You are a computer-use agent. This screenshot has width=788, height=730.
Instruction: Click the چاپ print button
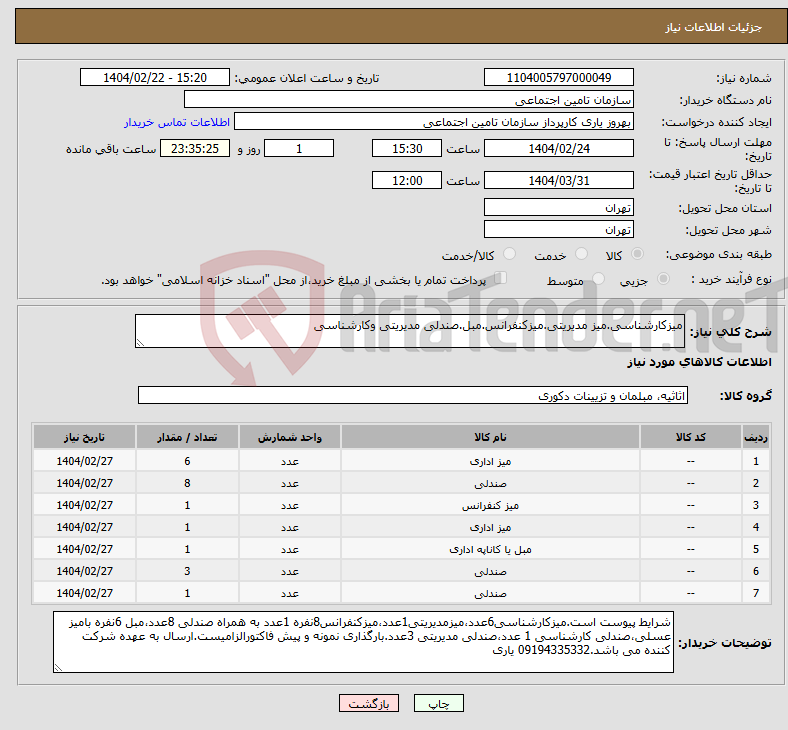click(x=438, y=703)
